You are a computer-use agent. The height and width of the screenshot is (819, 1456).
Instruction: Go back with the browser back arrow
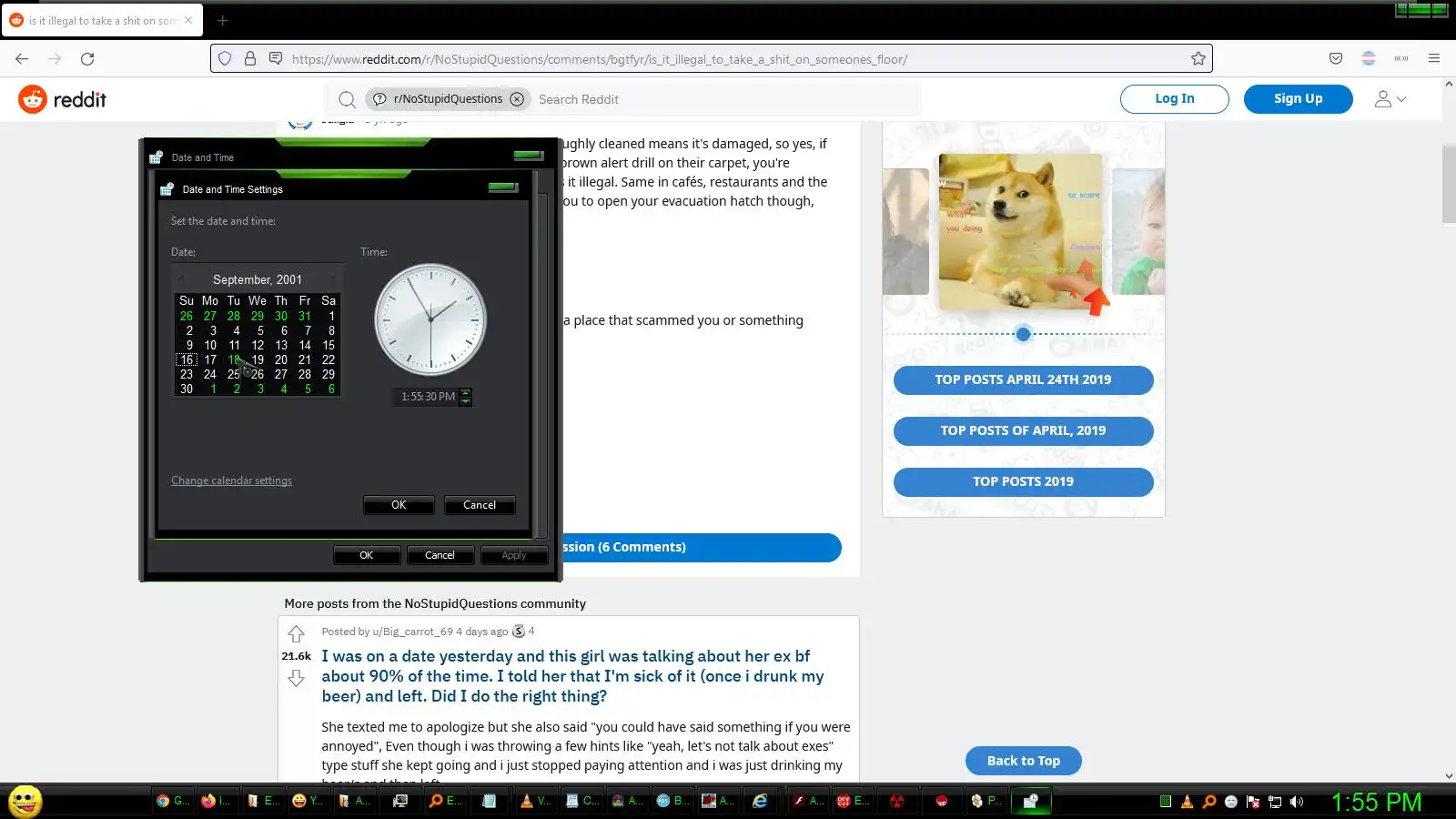click(22, 59)
